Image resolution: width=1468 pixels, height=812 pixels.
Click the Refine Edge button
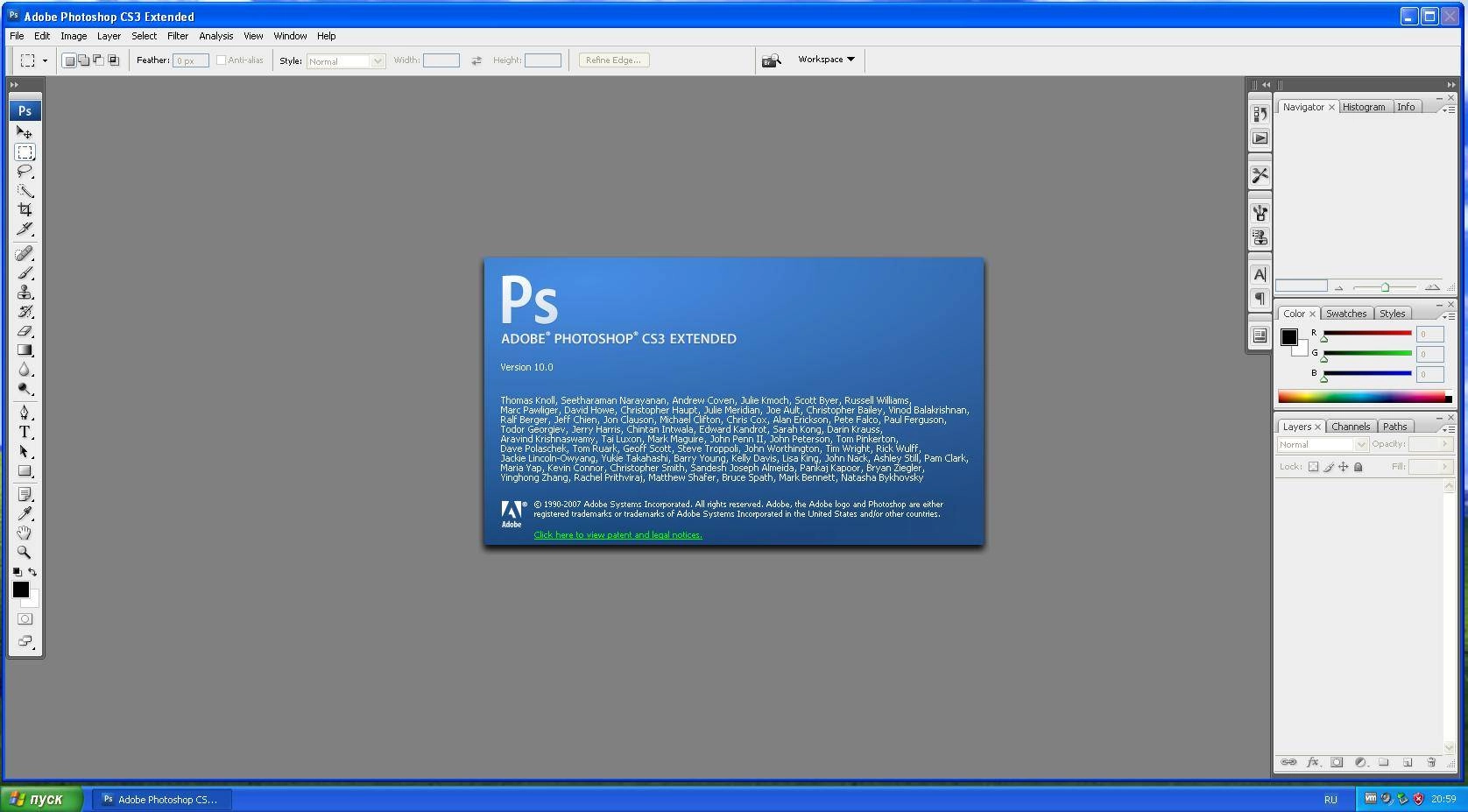click(x=613, y=60)
